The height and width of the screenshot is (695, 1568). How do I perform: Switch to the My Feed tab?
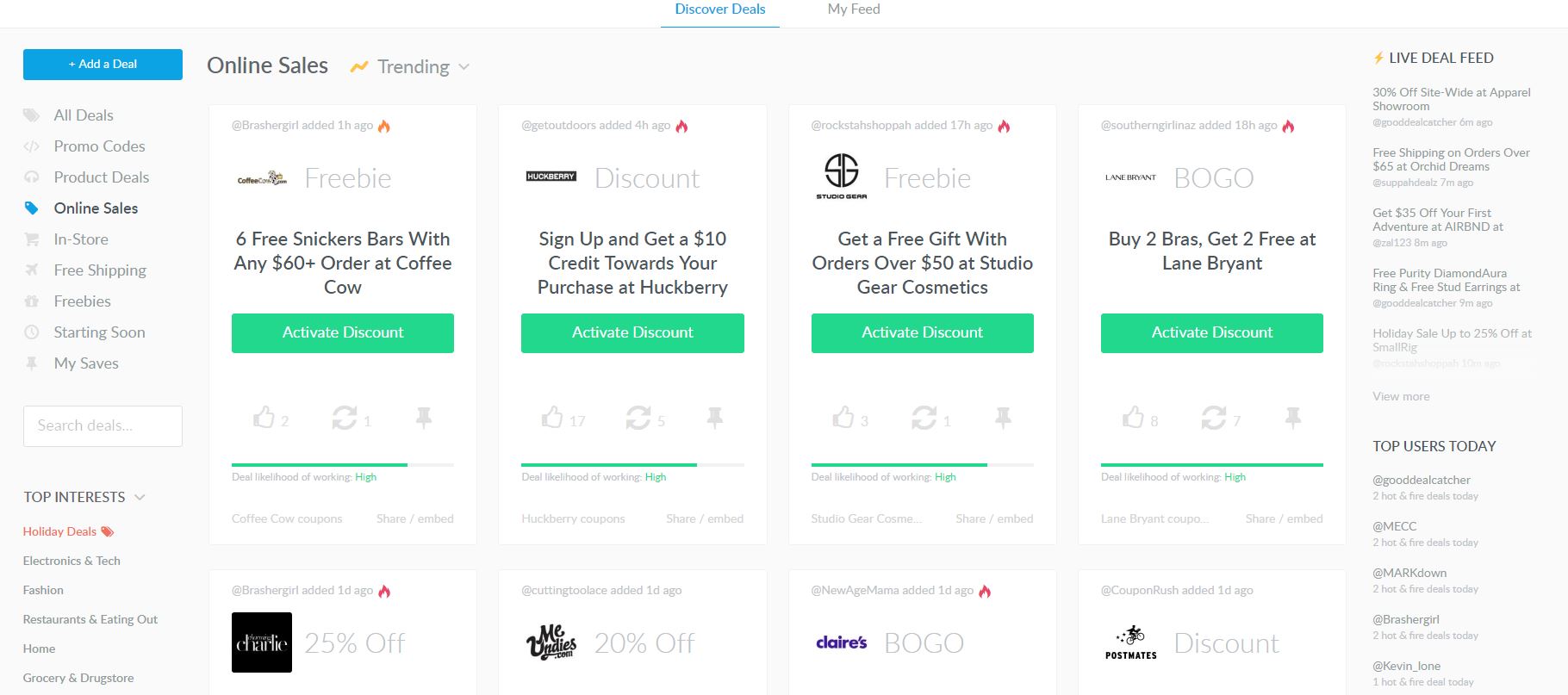(853, 9)
